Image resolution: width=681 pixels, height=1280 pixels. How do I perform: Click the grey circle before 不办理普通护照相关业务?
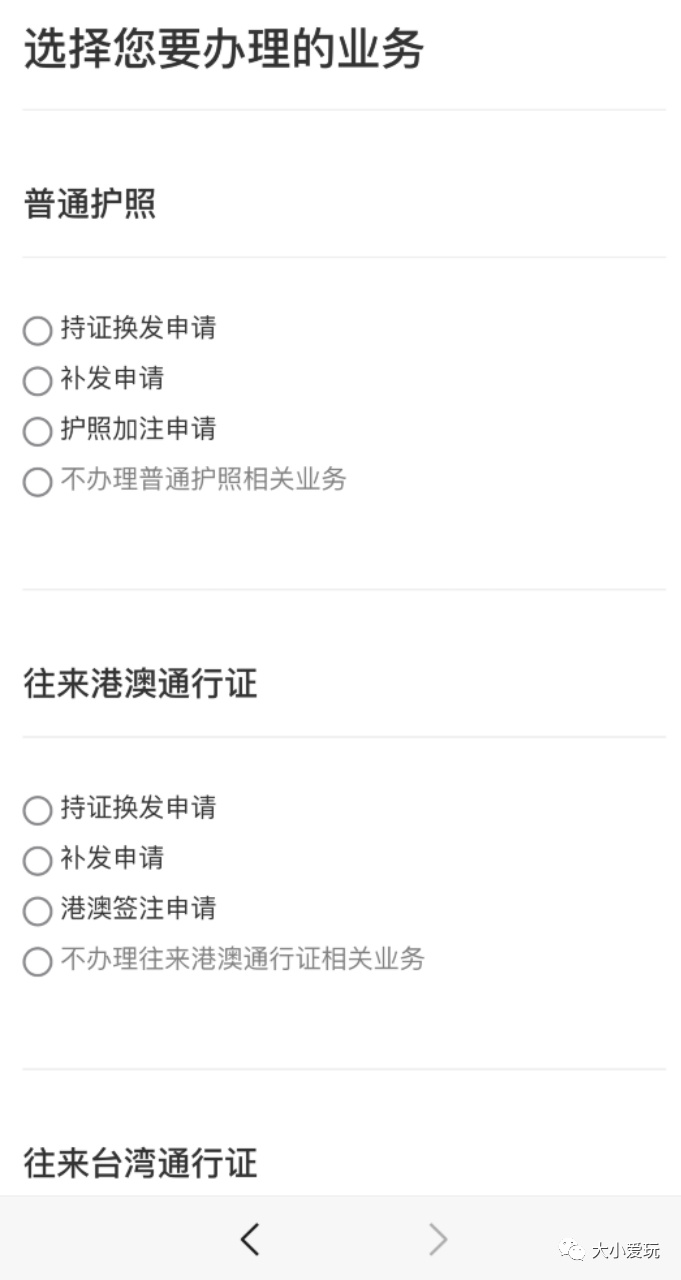point(37,481)
